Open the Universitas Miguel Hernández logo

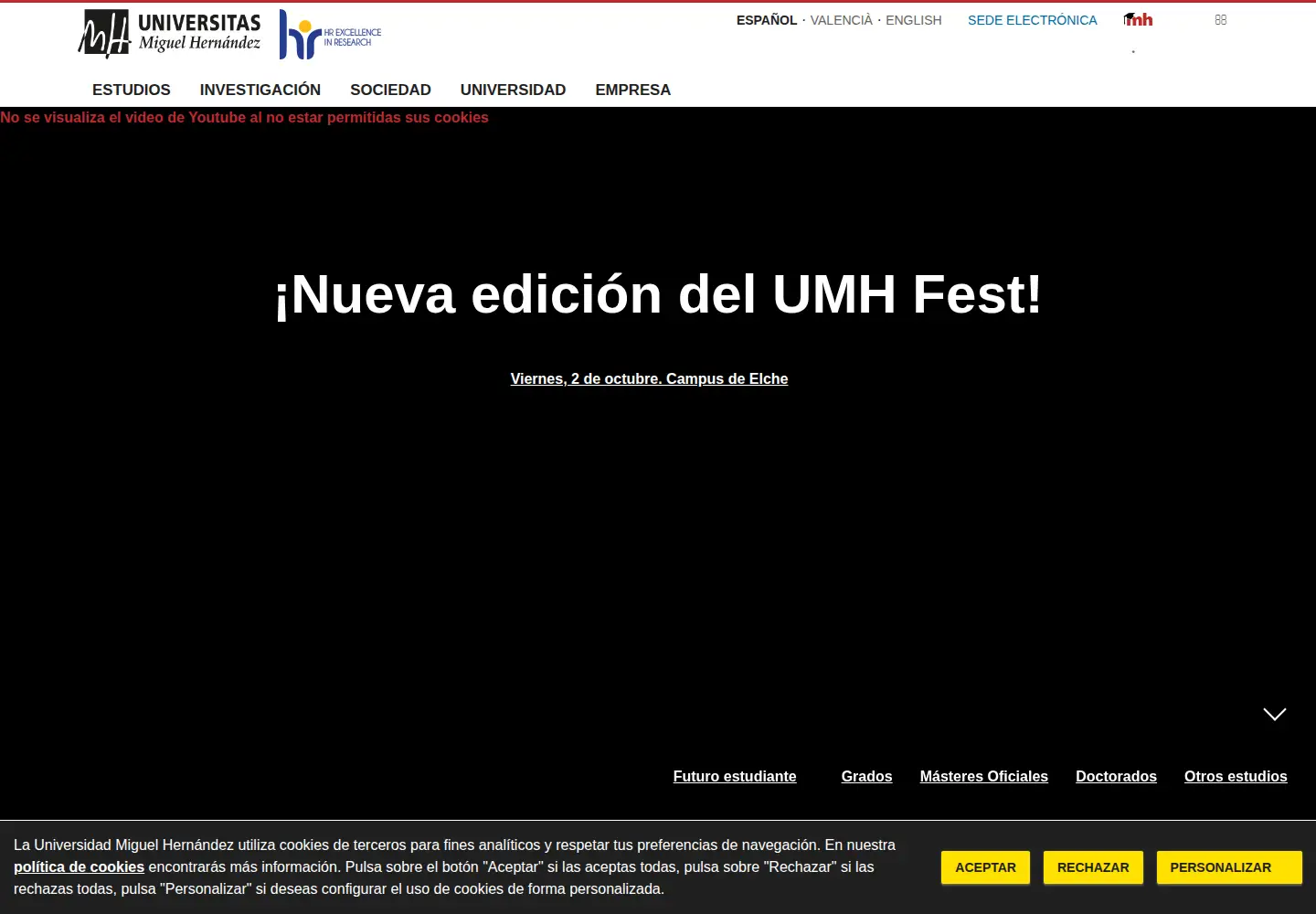170,35
